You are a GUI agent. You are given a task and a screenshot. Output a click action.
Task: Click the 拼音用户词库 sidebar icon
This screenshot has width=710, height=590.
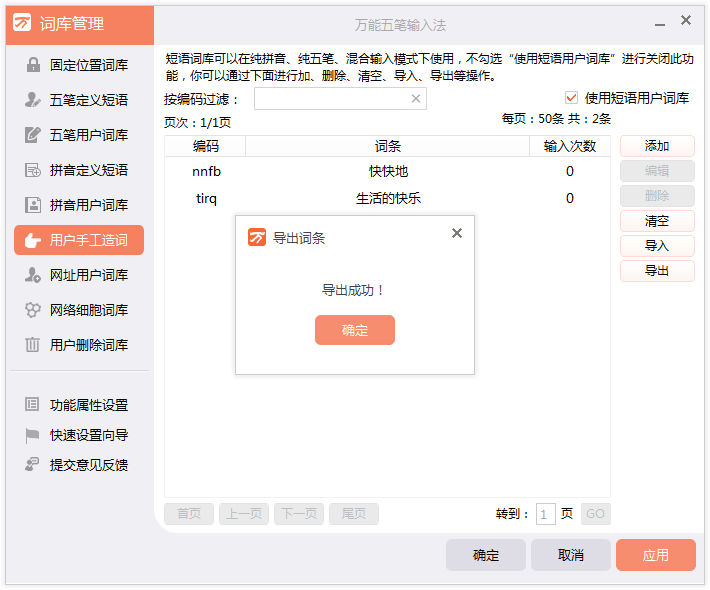(x=32, y=205)
